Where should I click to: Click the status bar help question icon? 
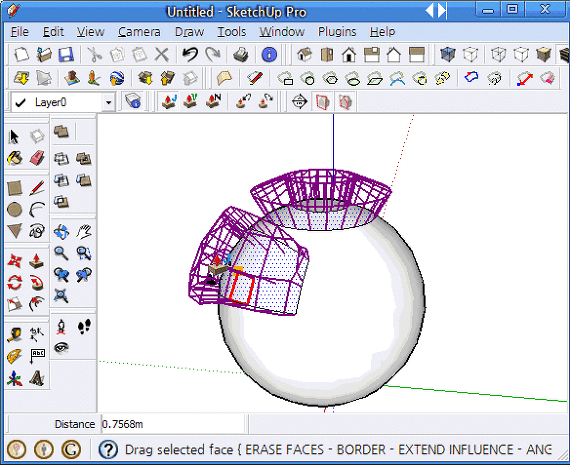[108, 449]
